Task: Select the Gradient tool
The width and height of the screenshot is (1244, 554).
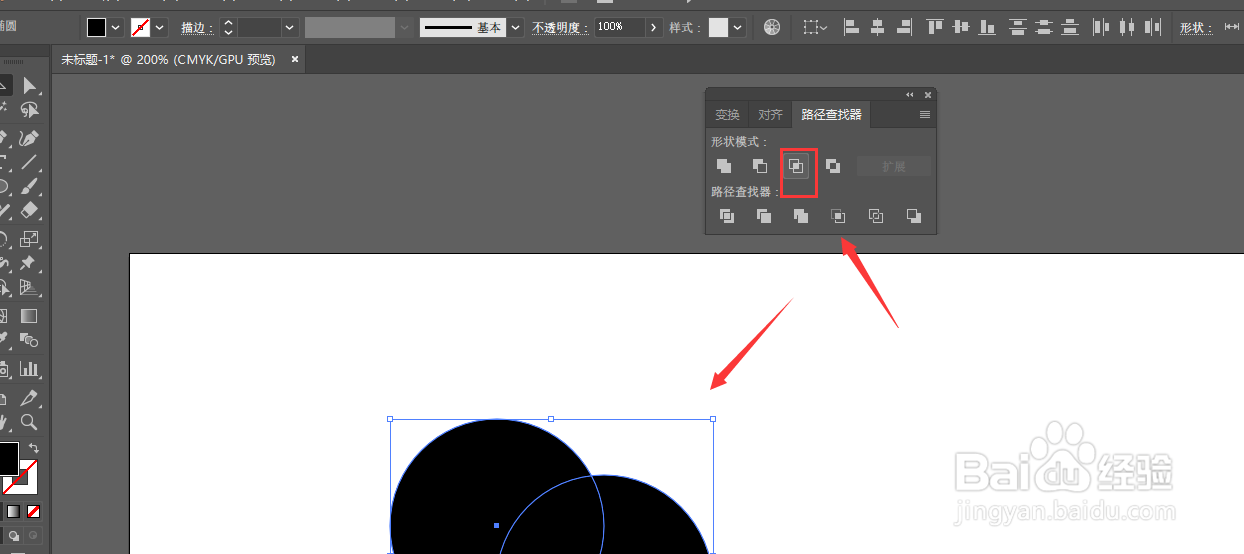Action: click(29, 316)
